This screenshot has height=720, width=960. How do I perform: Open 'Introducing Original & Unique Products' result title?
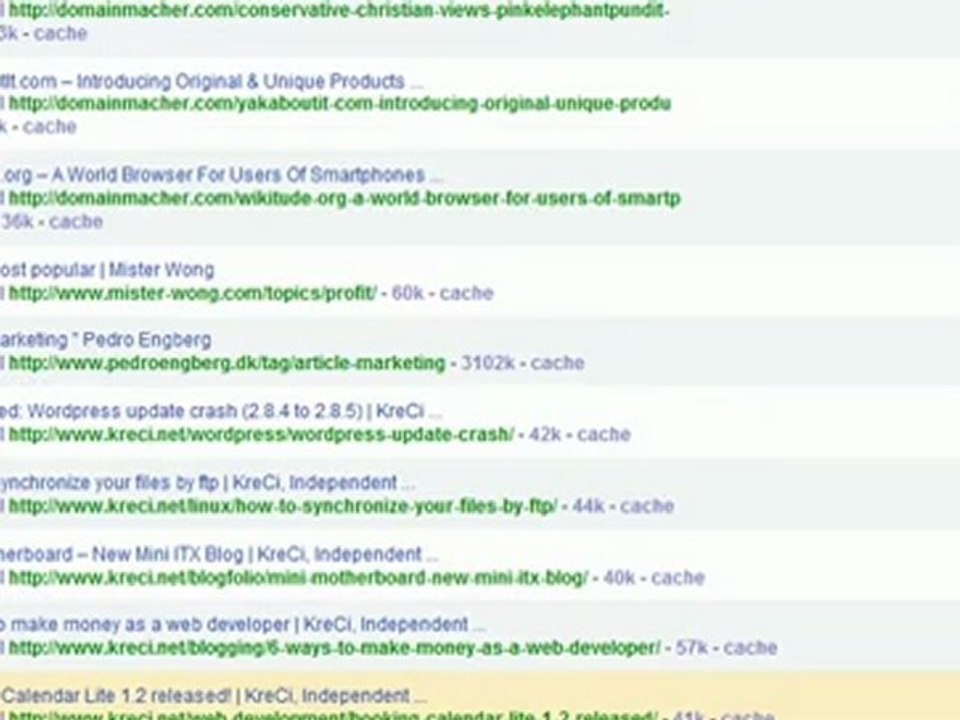(x=212, y=81)
